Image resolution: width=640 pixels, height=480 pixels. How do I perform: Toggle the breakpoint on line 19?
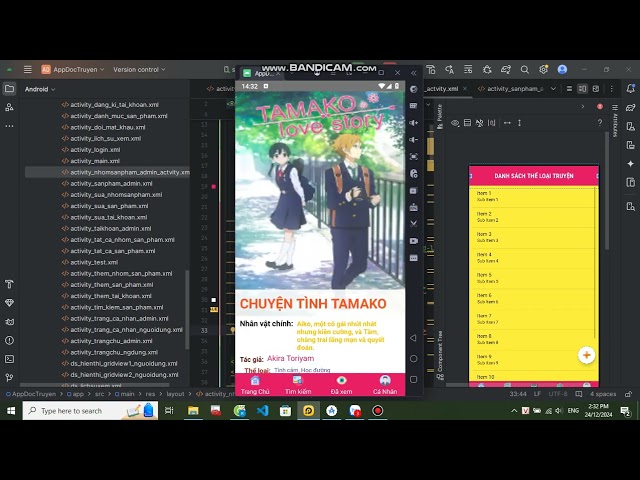(213, 187)
